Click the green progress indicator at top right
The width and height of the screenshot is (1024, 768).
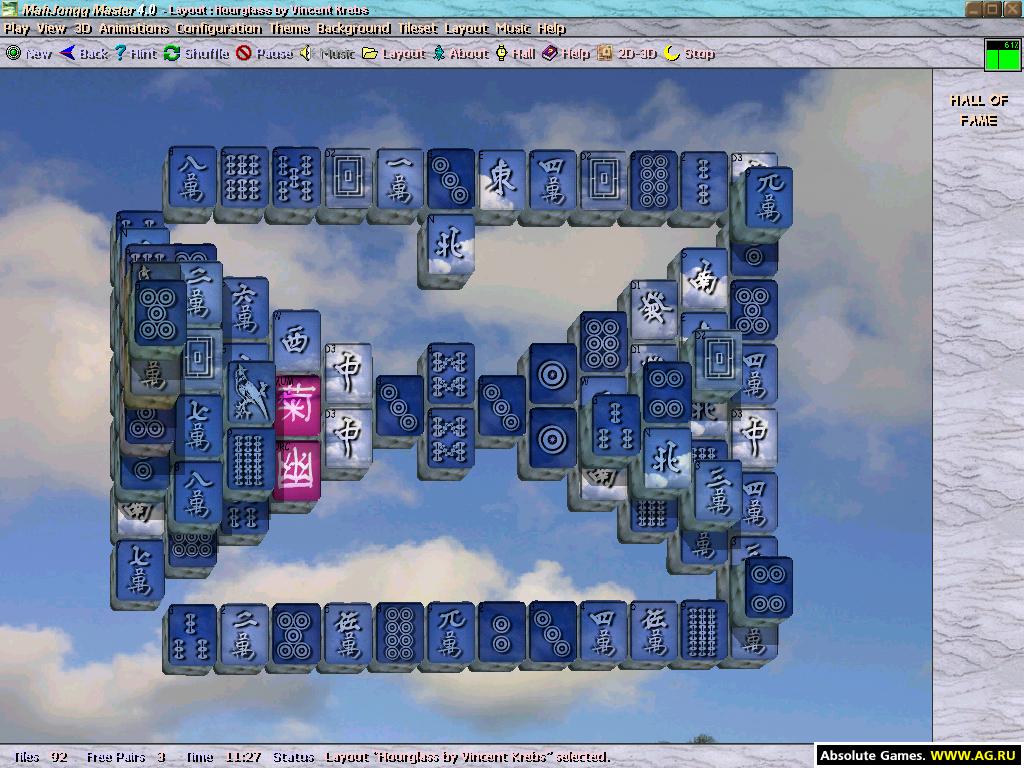click(x=1002, y=55)
